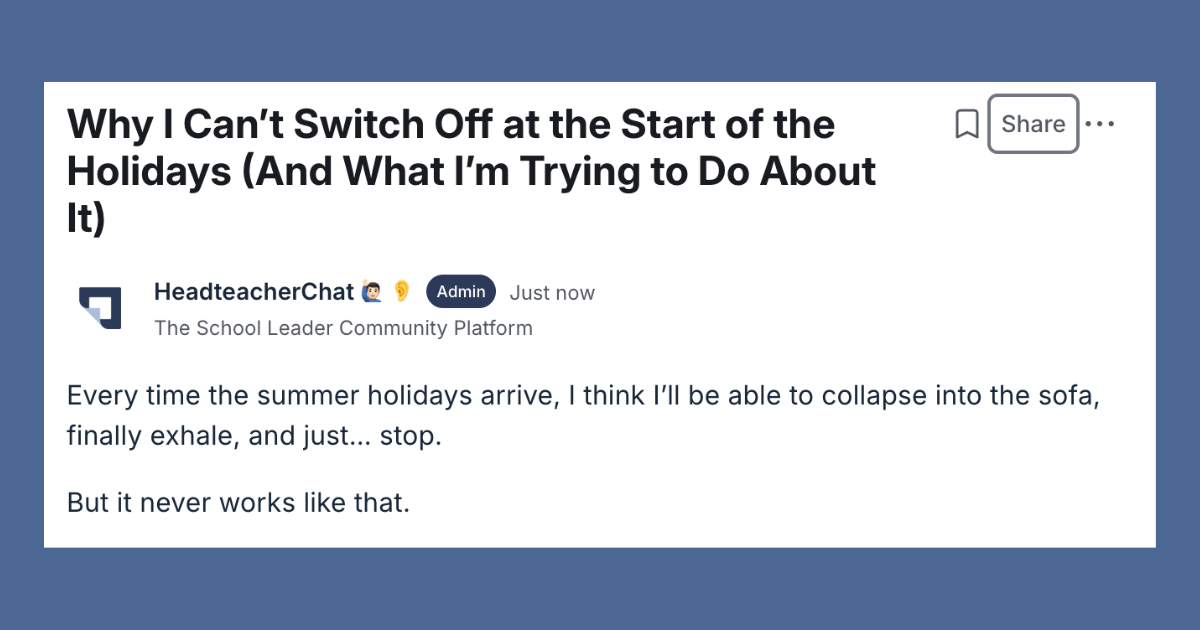Click the line 'But it never works like that.'
Image resolution: width=1200 pixels, height=630 pixels.
[x=239, y=502]
